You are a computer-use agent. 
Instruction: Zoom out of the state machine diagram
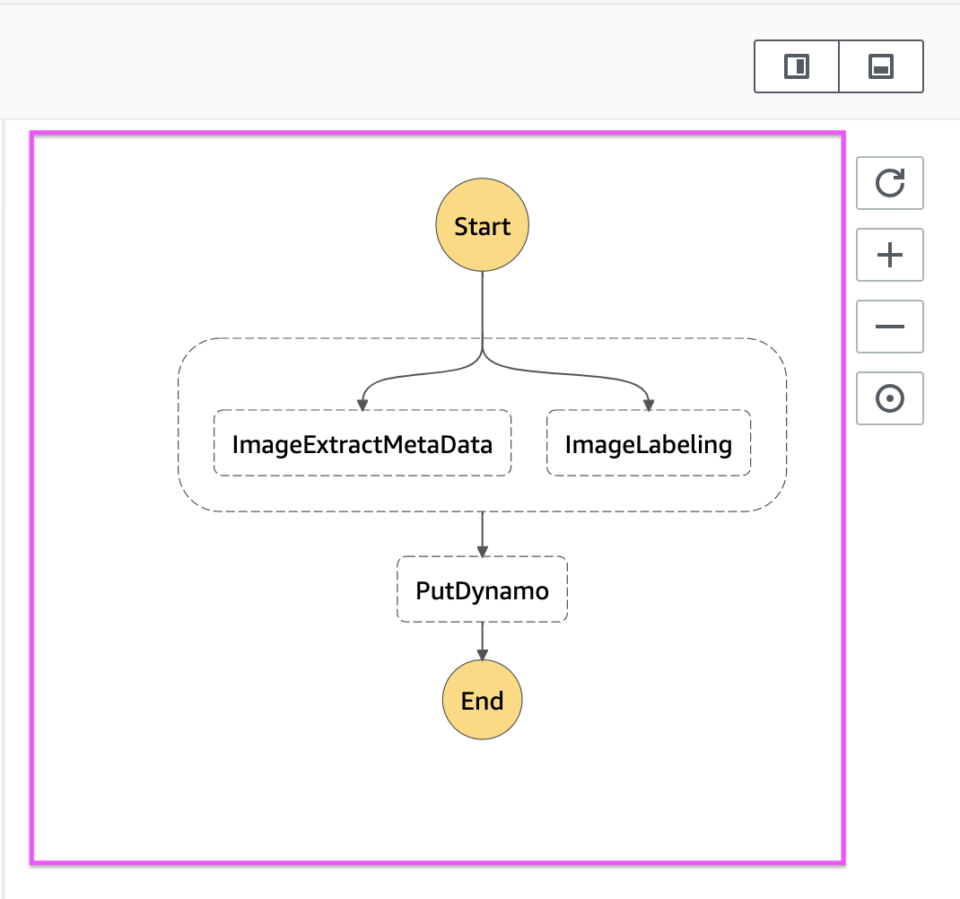889,327
